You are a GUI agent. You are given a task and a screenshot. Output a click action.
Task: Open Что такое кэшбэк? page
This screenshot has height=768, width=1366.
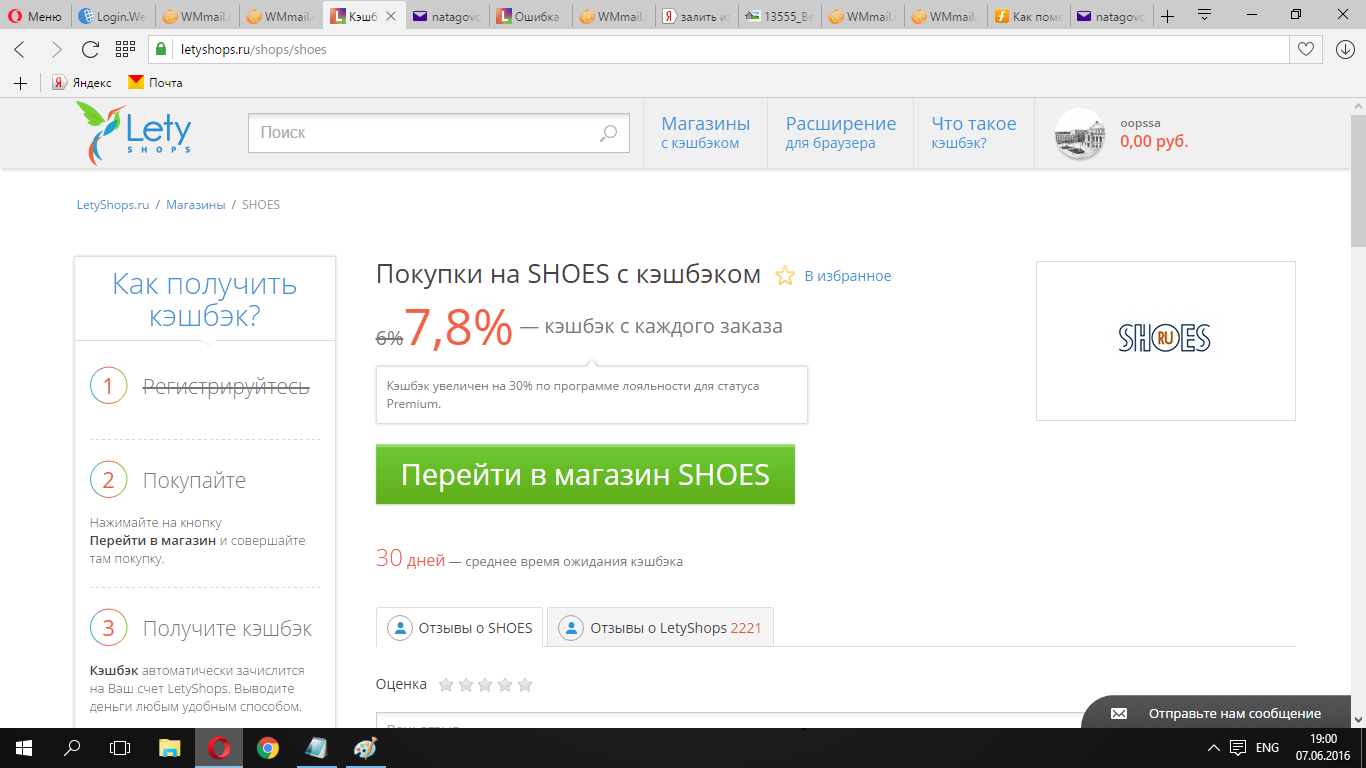974,132
